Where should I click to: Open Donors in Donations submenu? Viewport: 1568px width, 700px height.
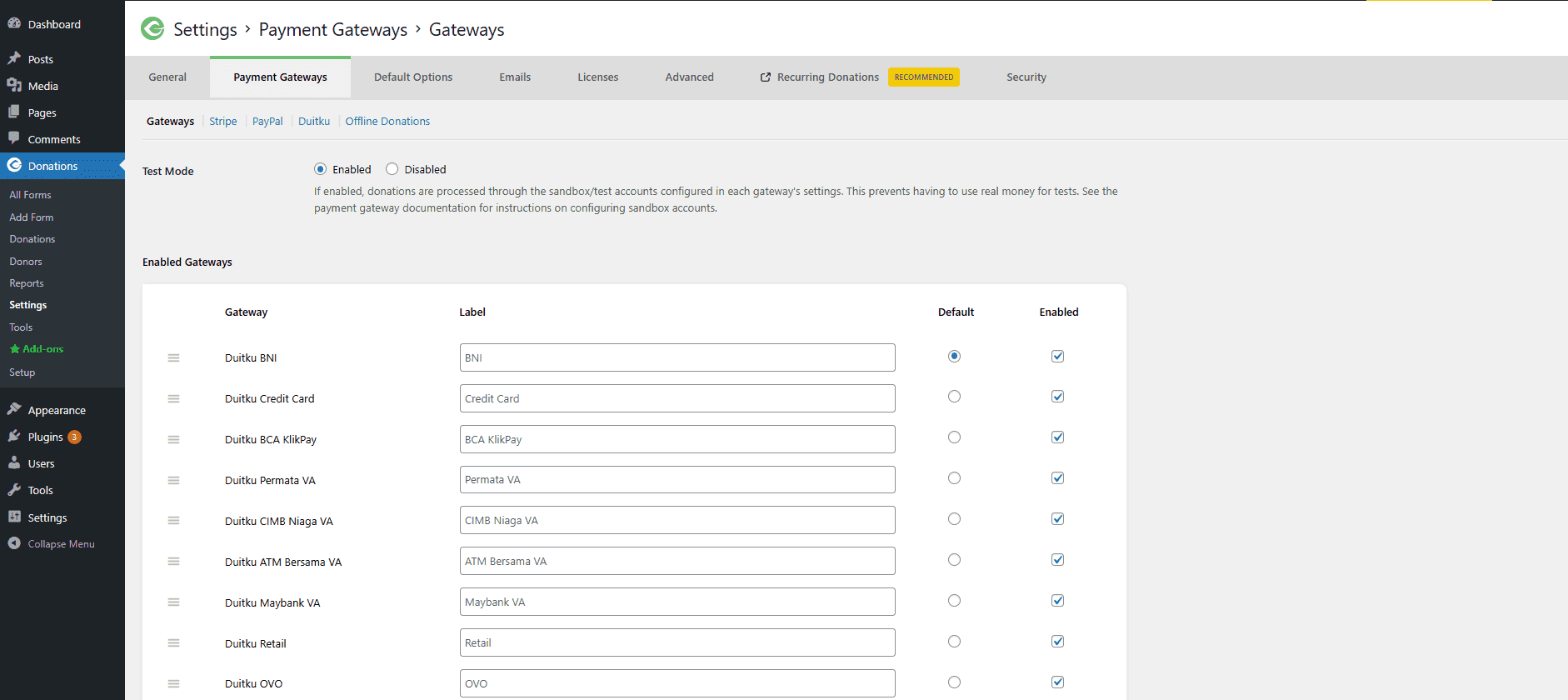26,262
